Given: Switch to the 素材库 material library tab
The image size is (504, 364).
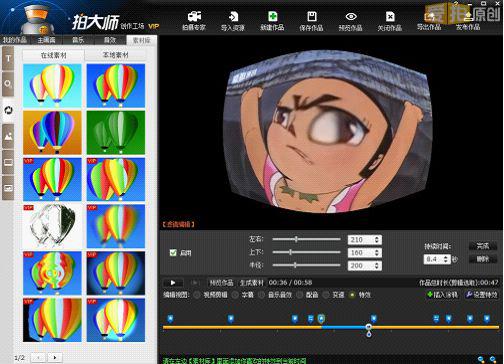Looking at the screenshot, I should coord(141,40).
